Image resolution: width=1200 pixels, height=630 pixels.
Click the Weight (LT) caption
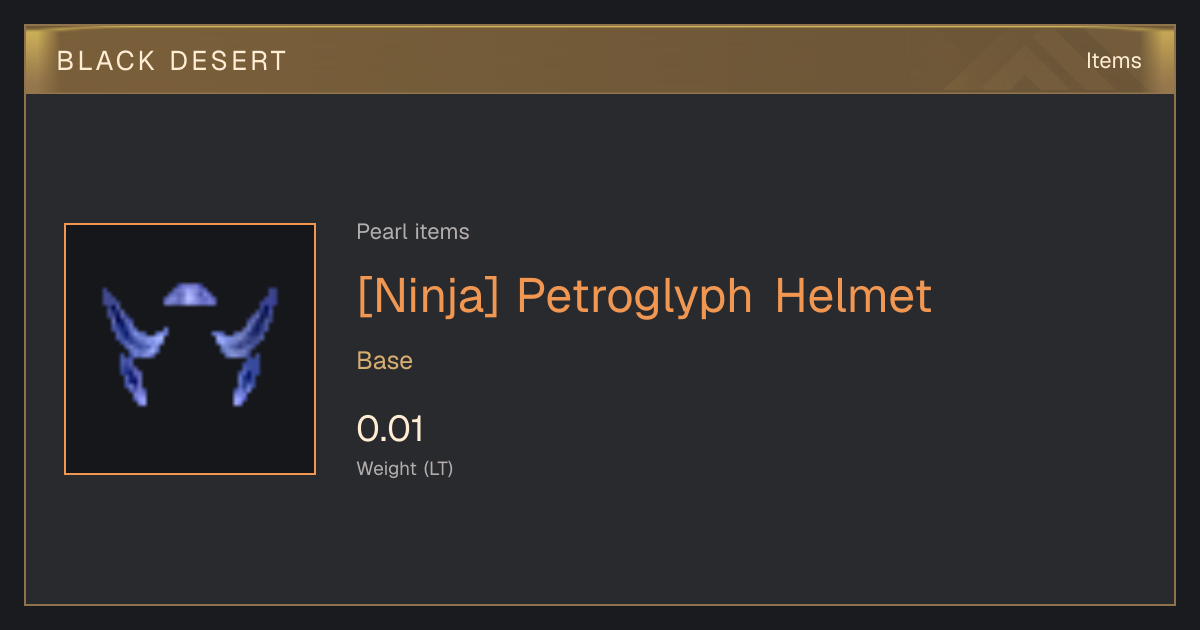pyautogui.click(x=405, y=469)
